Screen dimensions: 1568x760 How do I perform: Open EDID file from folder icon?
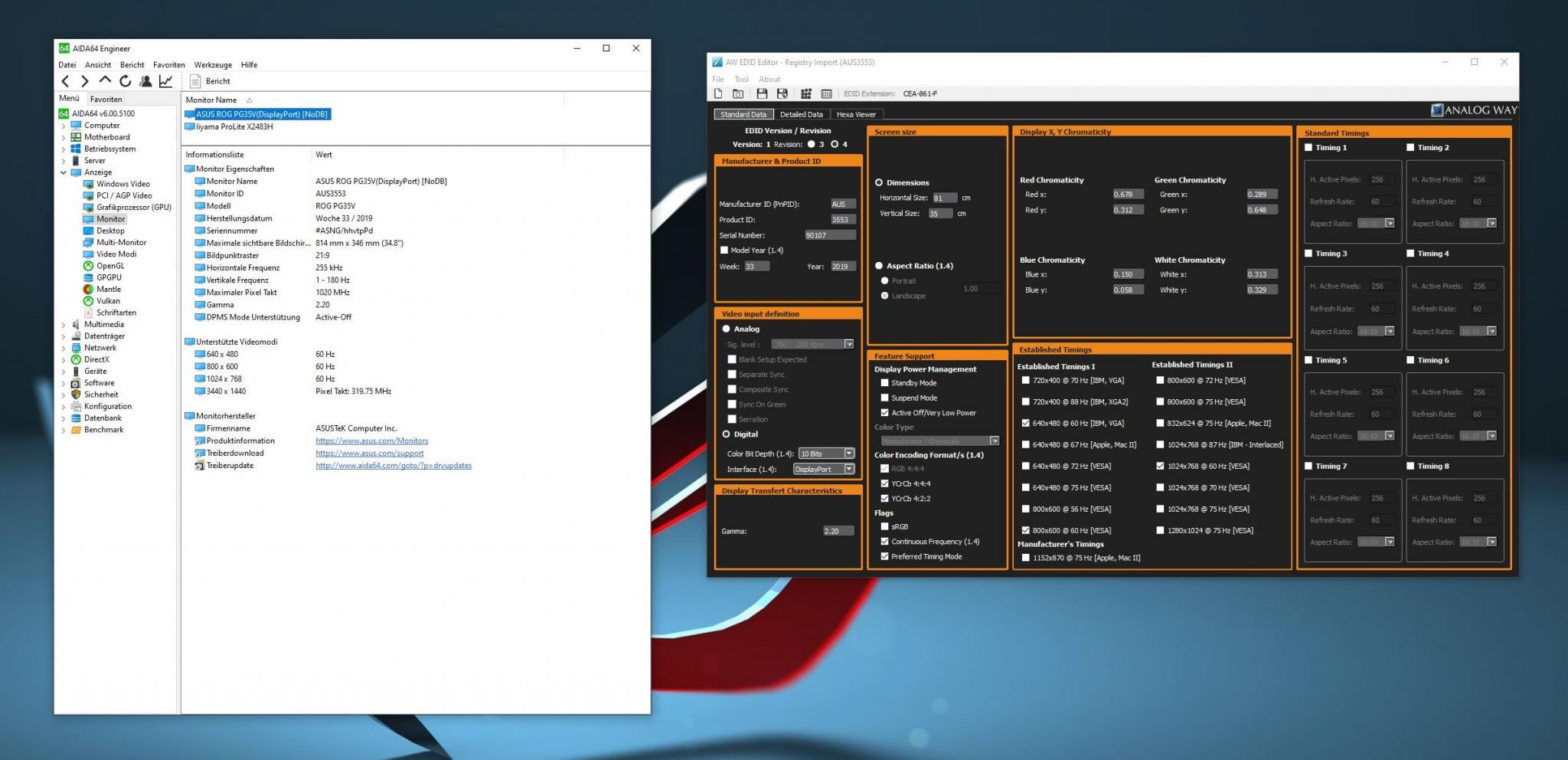tap(738, 93)
